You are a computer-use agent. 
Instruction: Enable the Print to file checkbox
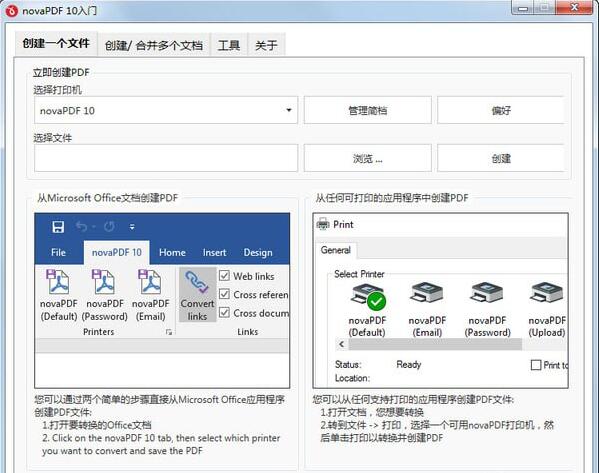point(536,365)
